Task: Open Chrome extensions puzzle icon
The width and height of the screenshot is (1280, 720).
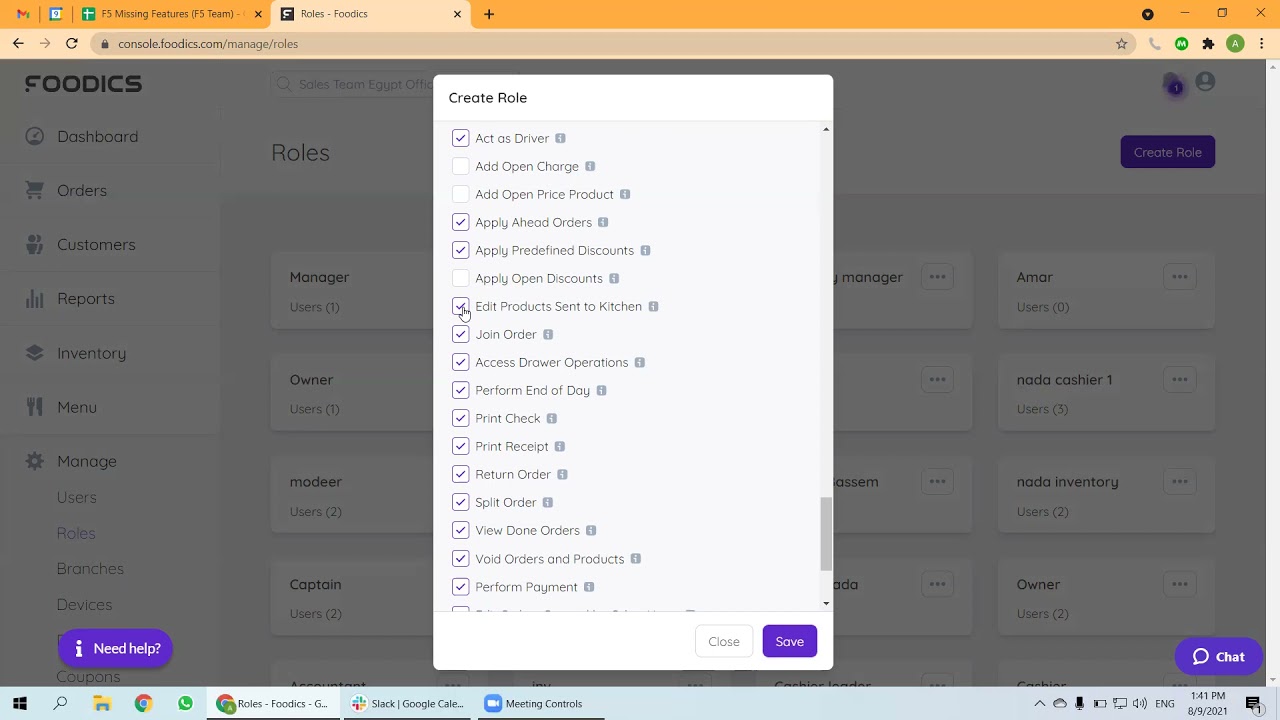Action: point(1208,44)
